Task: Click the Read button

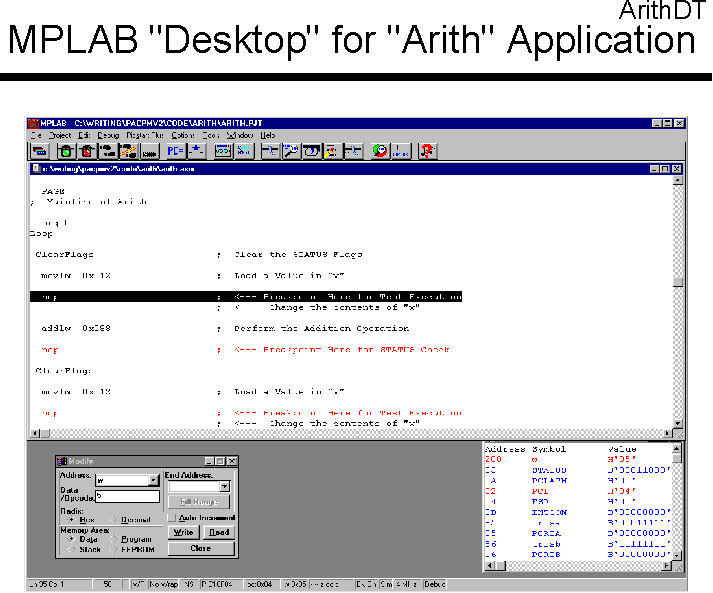Action: (219, 532)
